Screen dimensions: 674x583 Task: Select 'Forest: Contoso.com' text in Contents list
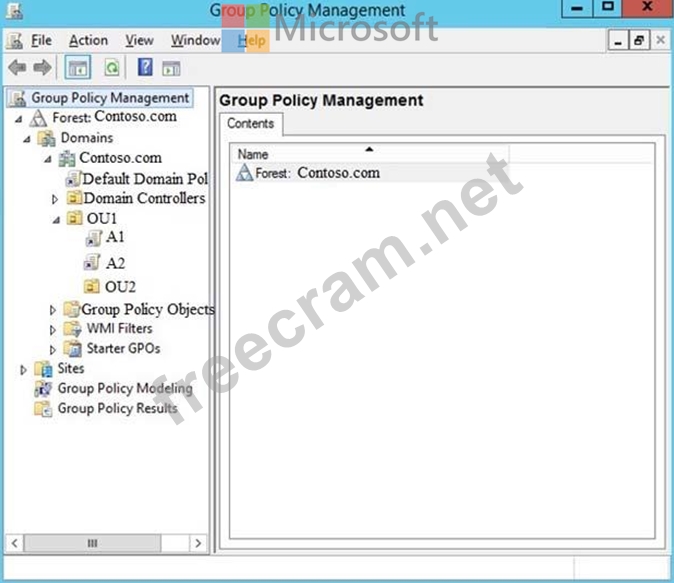coord(318,173)
